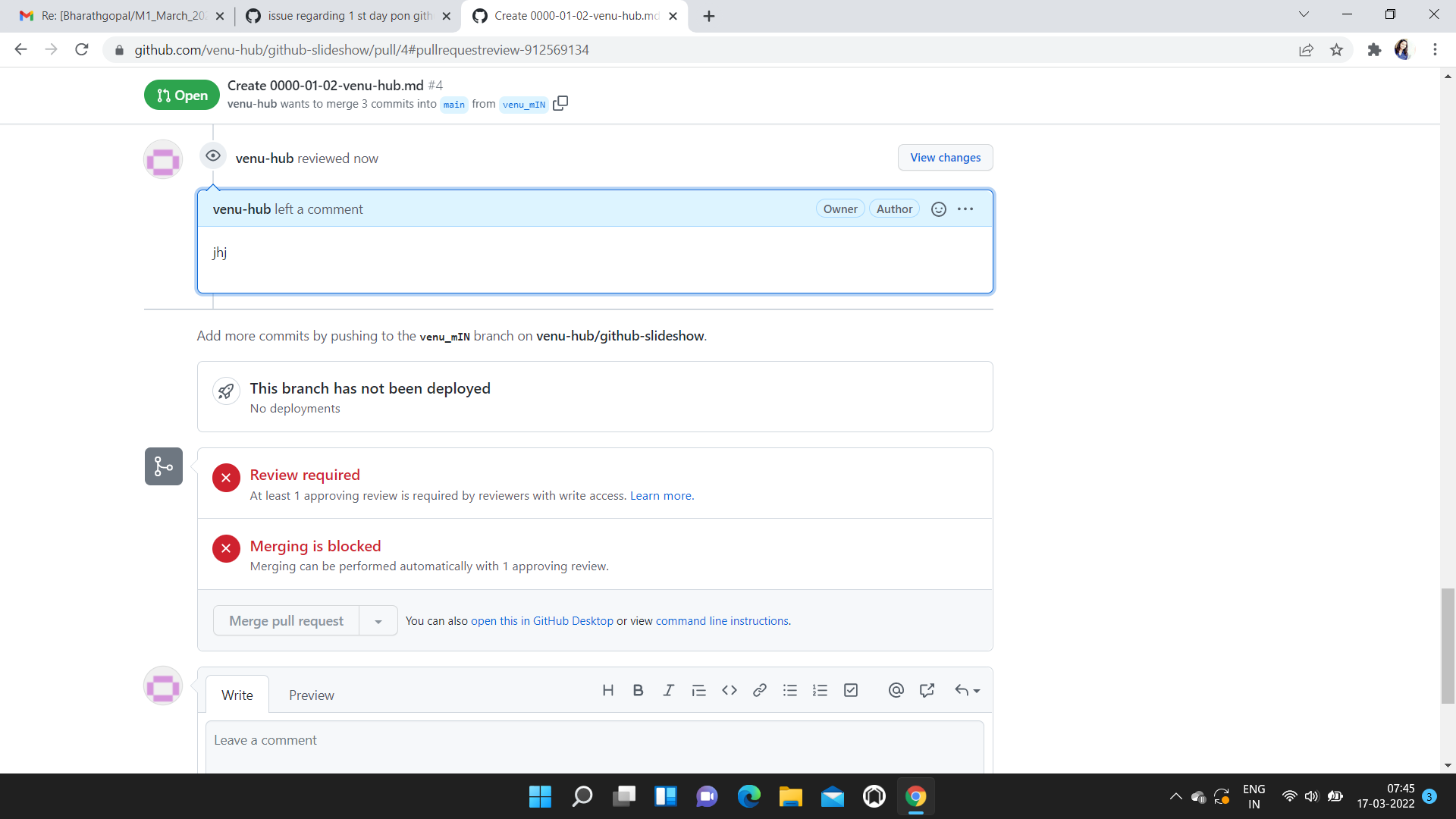Open Chrome extensions puzzle icon
This screenshot has height=819, width=1456.
click(x=1373, y=50)
